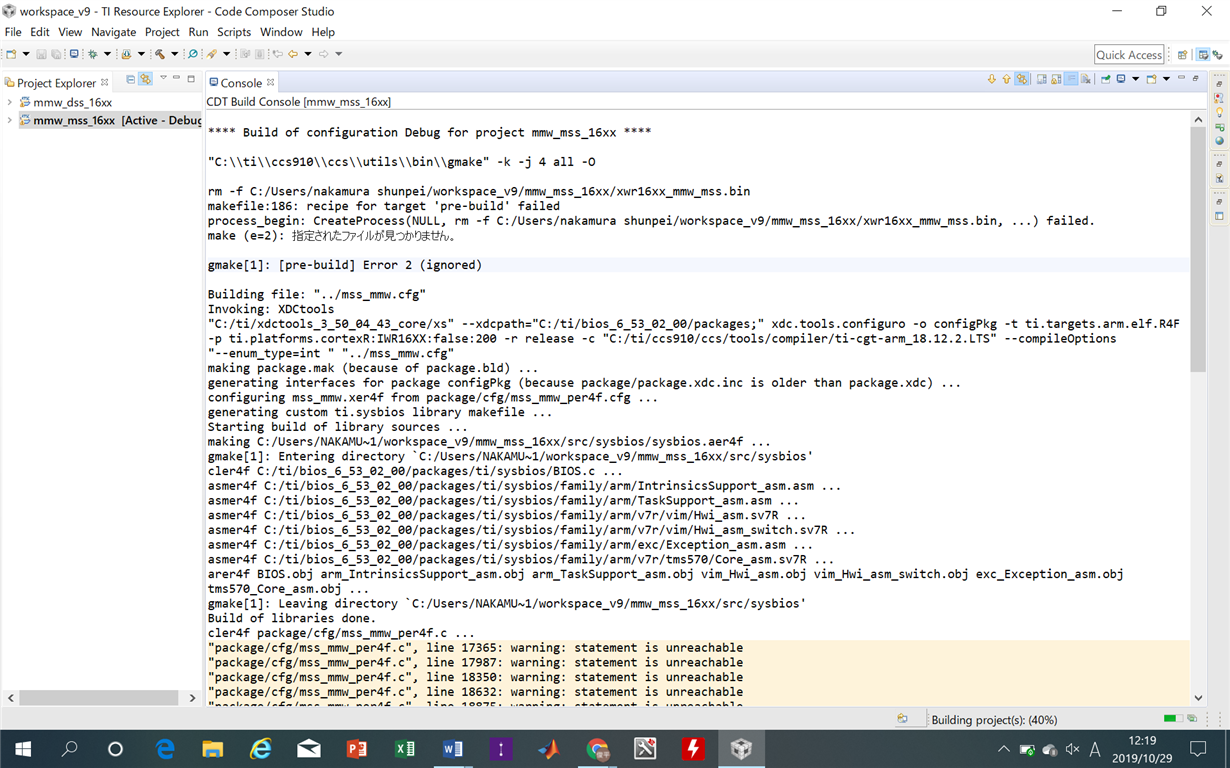Viewport: 1230px width, 768px height.
Task: Click Building project(s) status text
Action: (993, 720)
